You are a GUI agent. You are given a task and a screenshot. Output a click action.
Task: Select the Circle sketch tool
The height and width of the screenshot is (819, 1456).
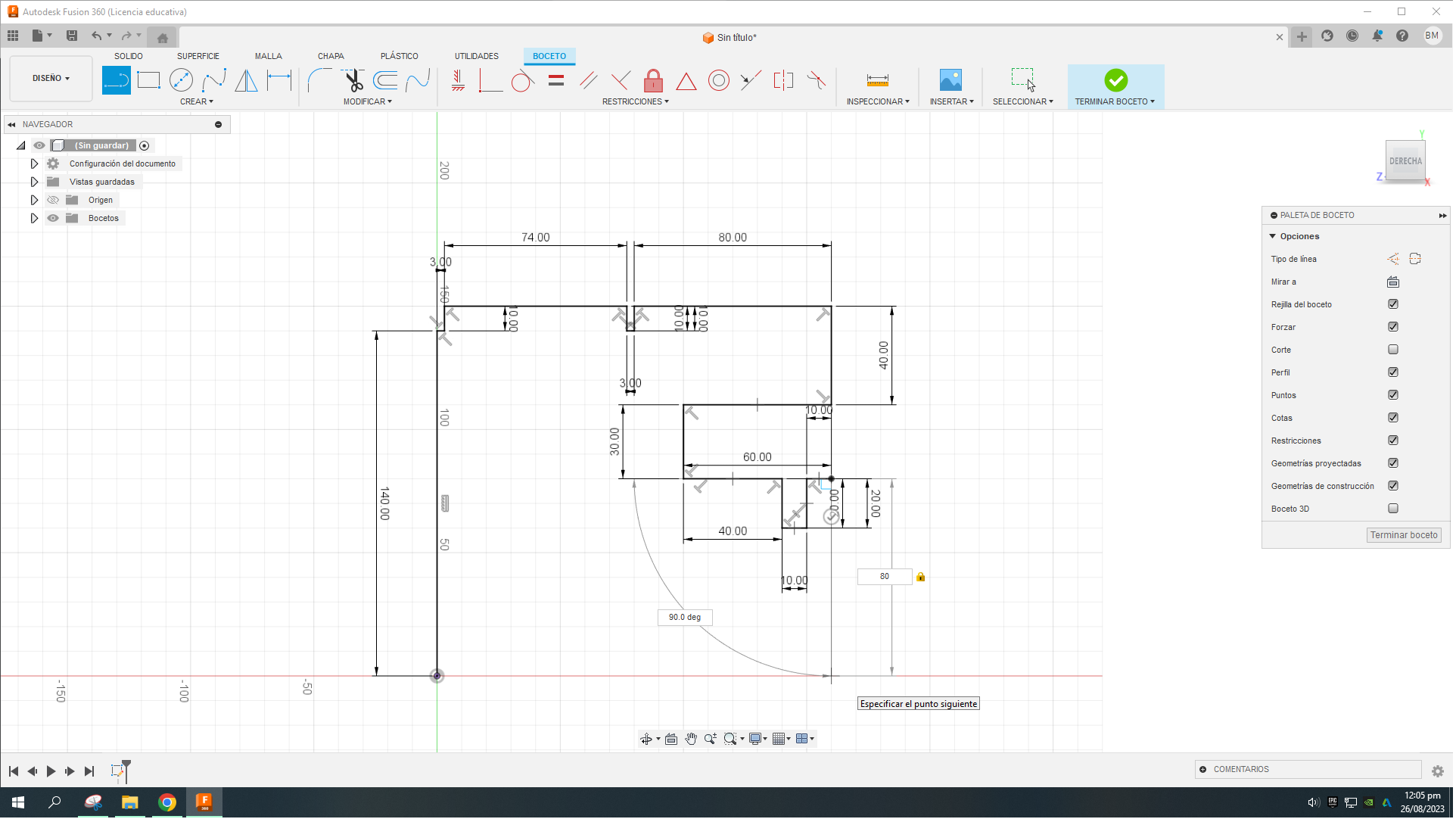click(181, 80)
